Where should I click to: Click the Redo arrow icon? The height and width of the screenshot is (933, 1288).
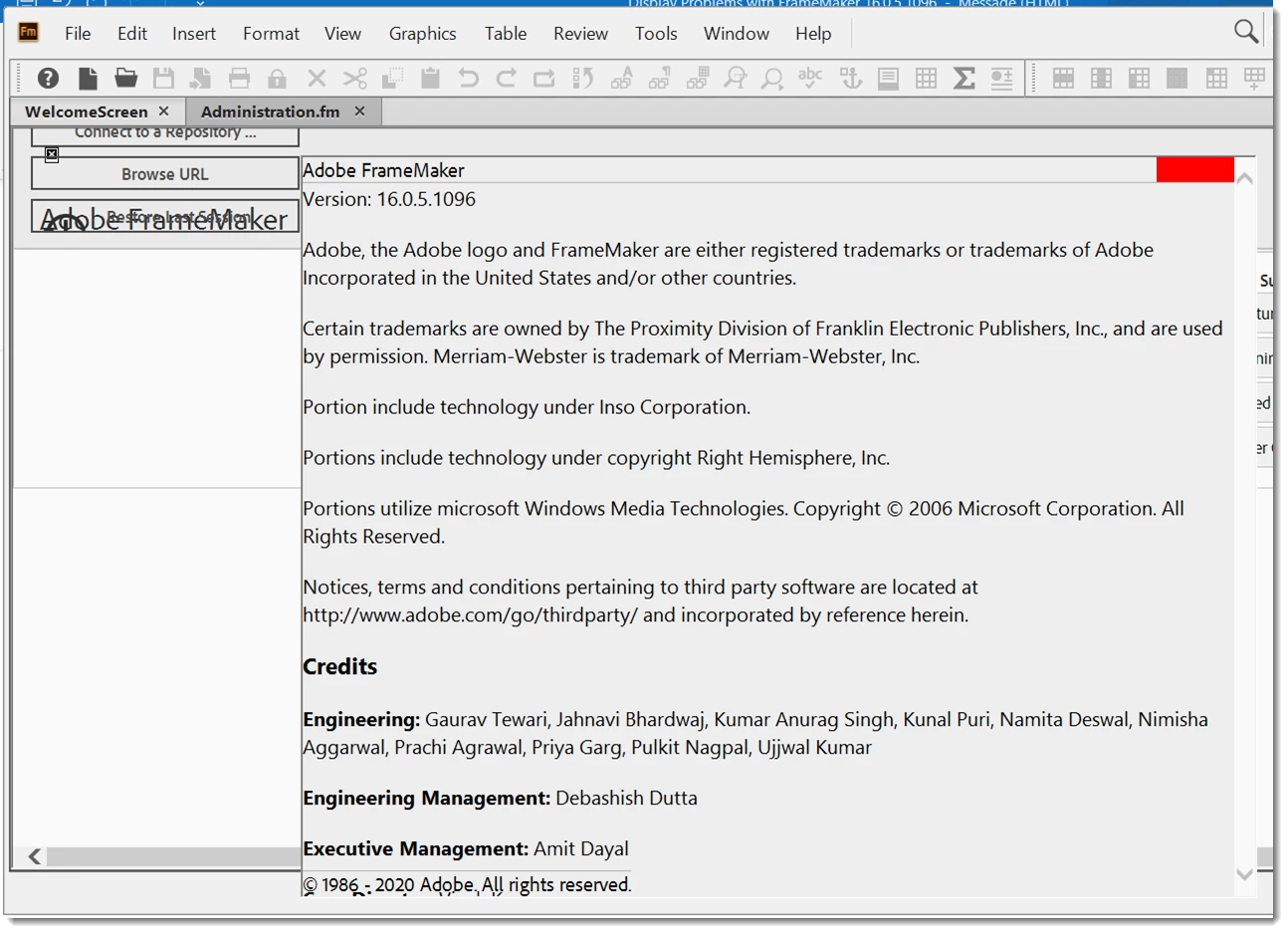506,78
